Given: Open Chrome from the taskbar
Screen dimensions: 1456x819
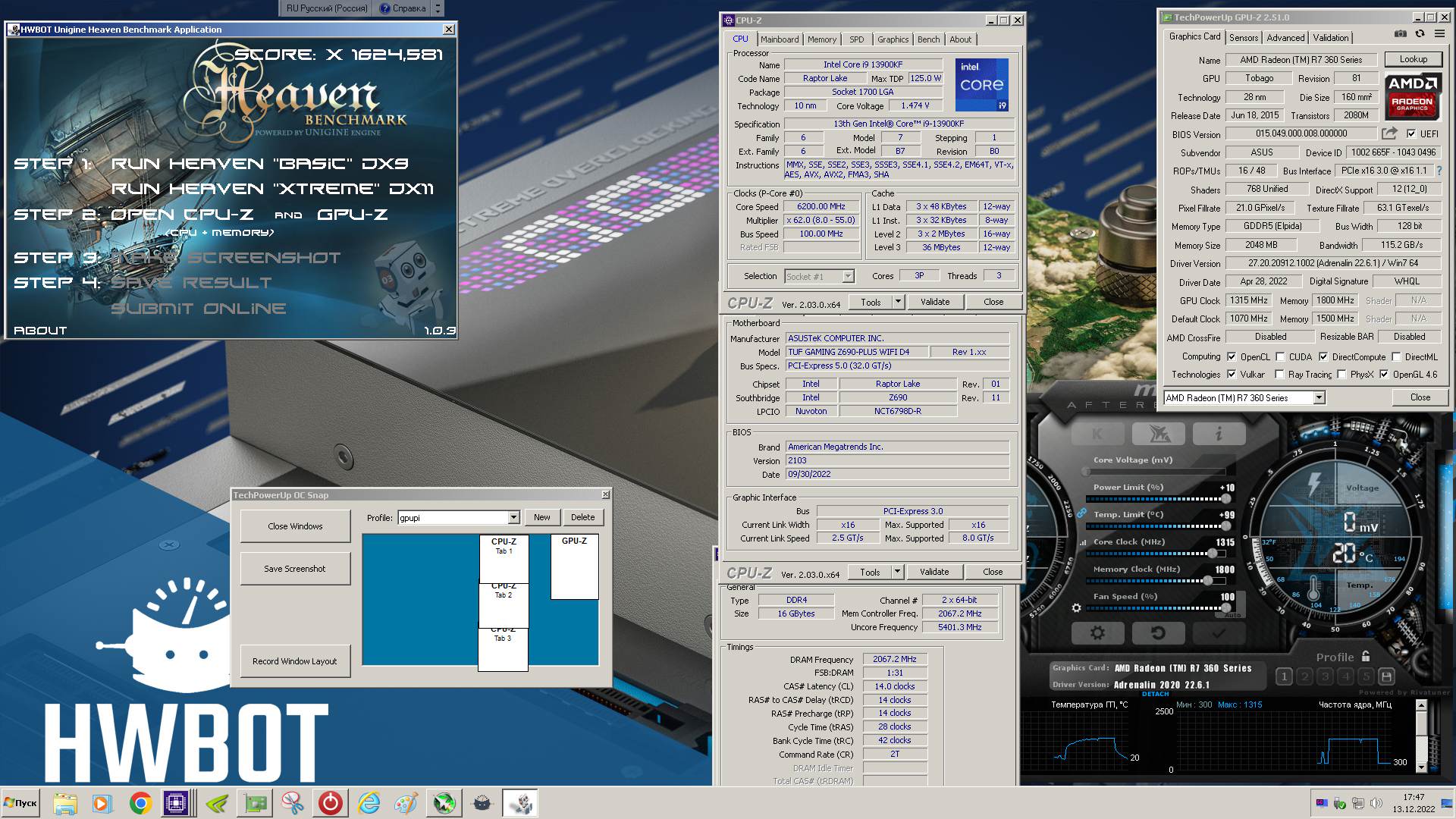Looking at the screenshot, I should tap(140, 803).
